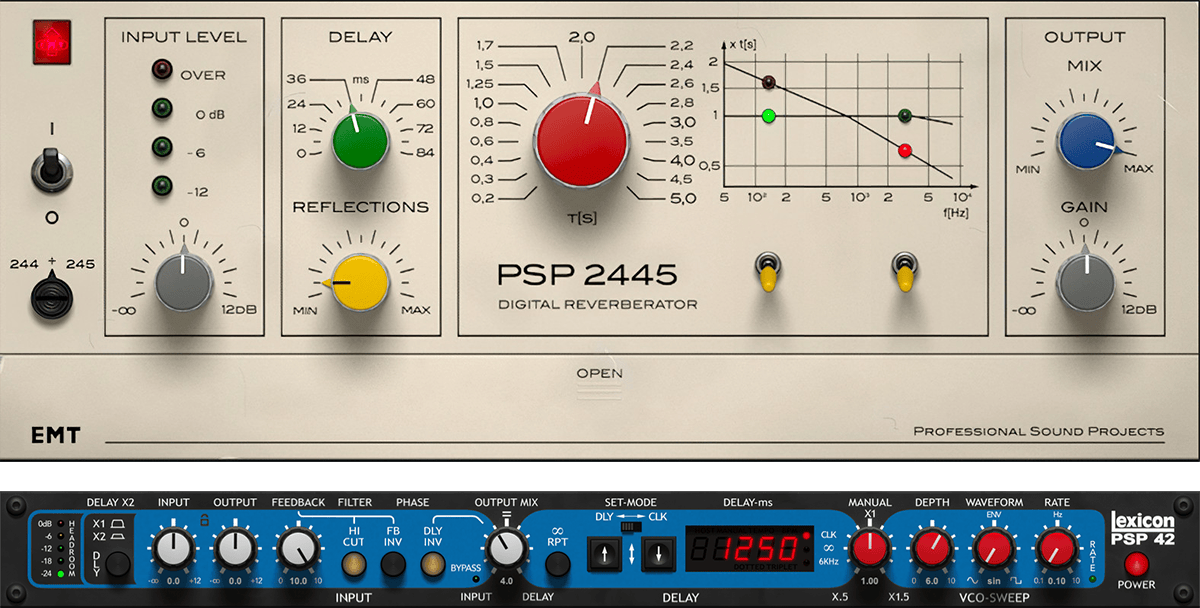This screenshot has width=1200, height=608.
Task: Click the red 1250 delay display
Action: pos(750,549)
